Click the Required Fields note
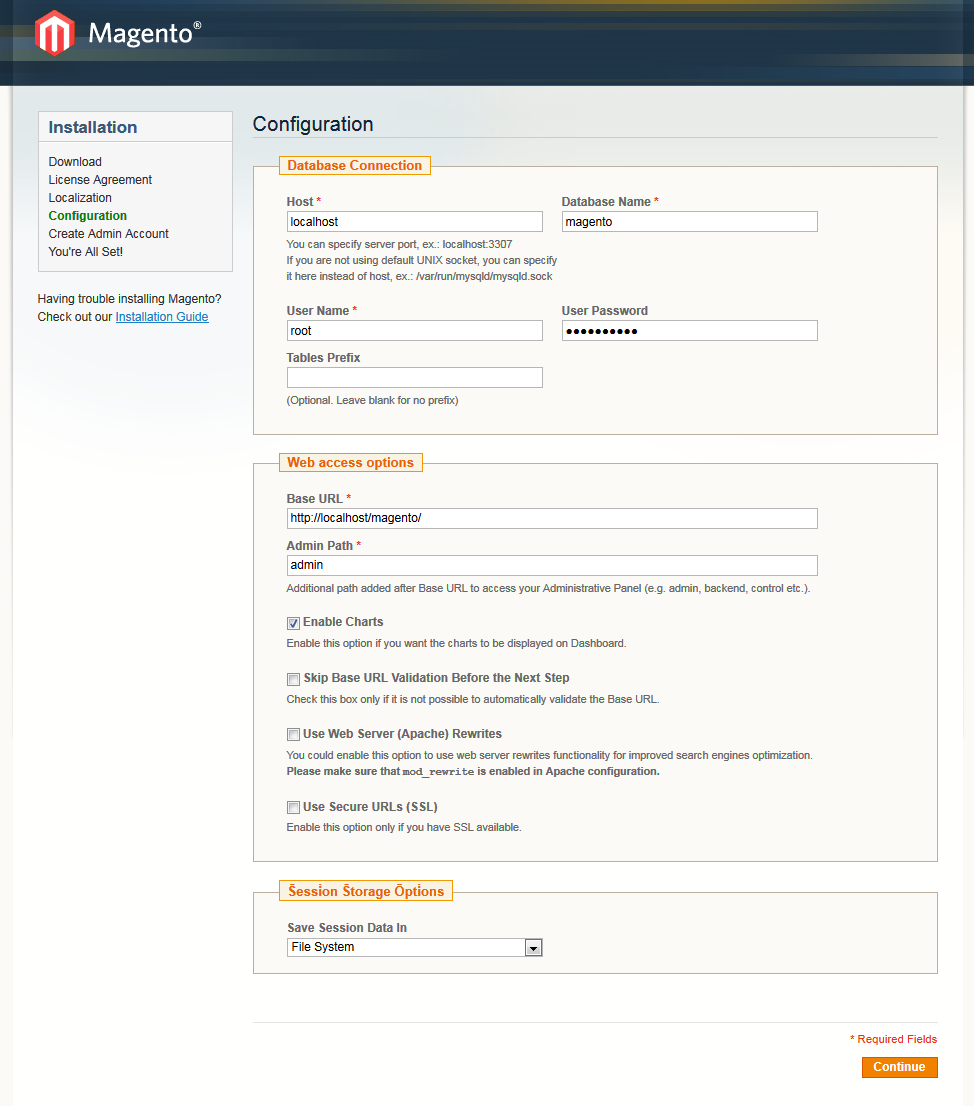This screenshot has width=974, height=1106. pyautogui.click(x=894, y=1039)
